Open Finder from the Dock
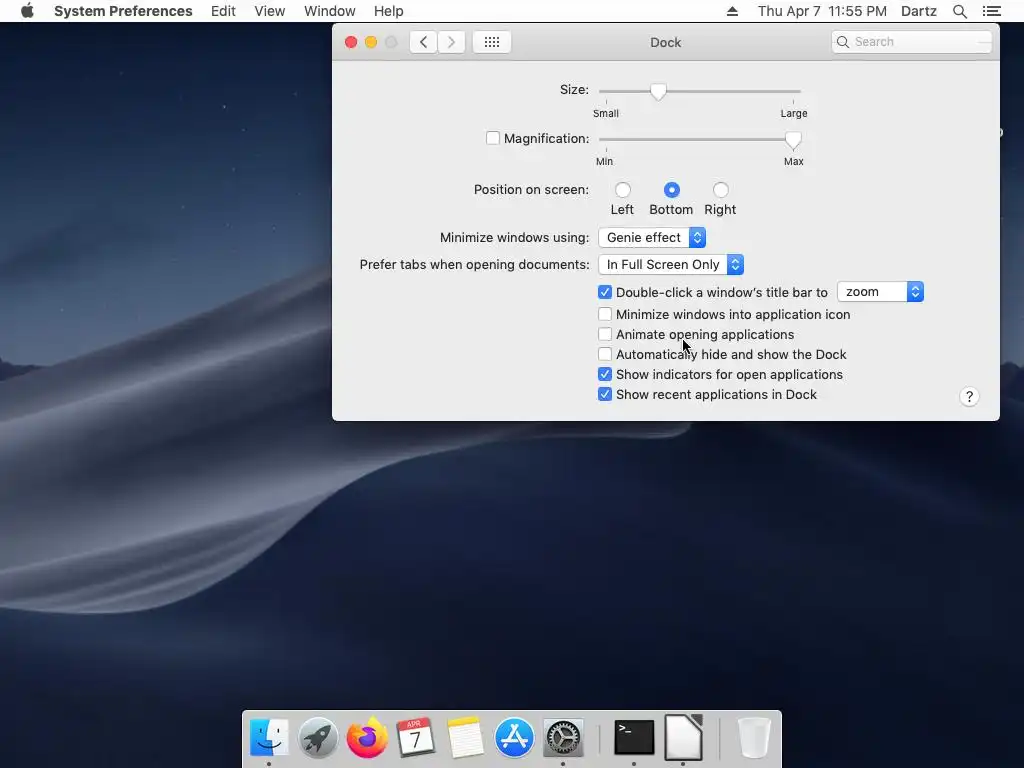The image size is (1024, 768). tap(269, 738)
